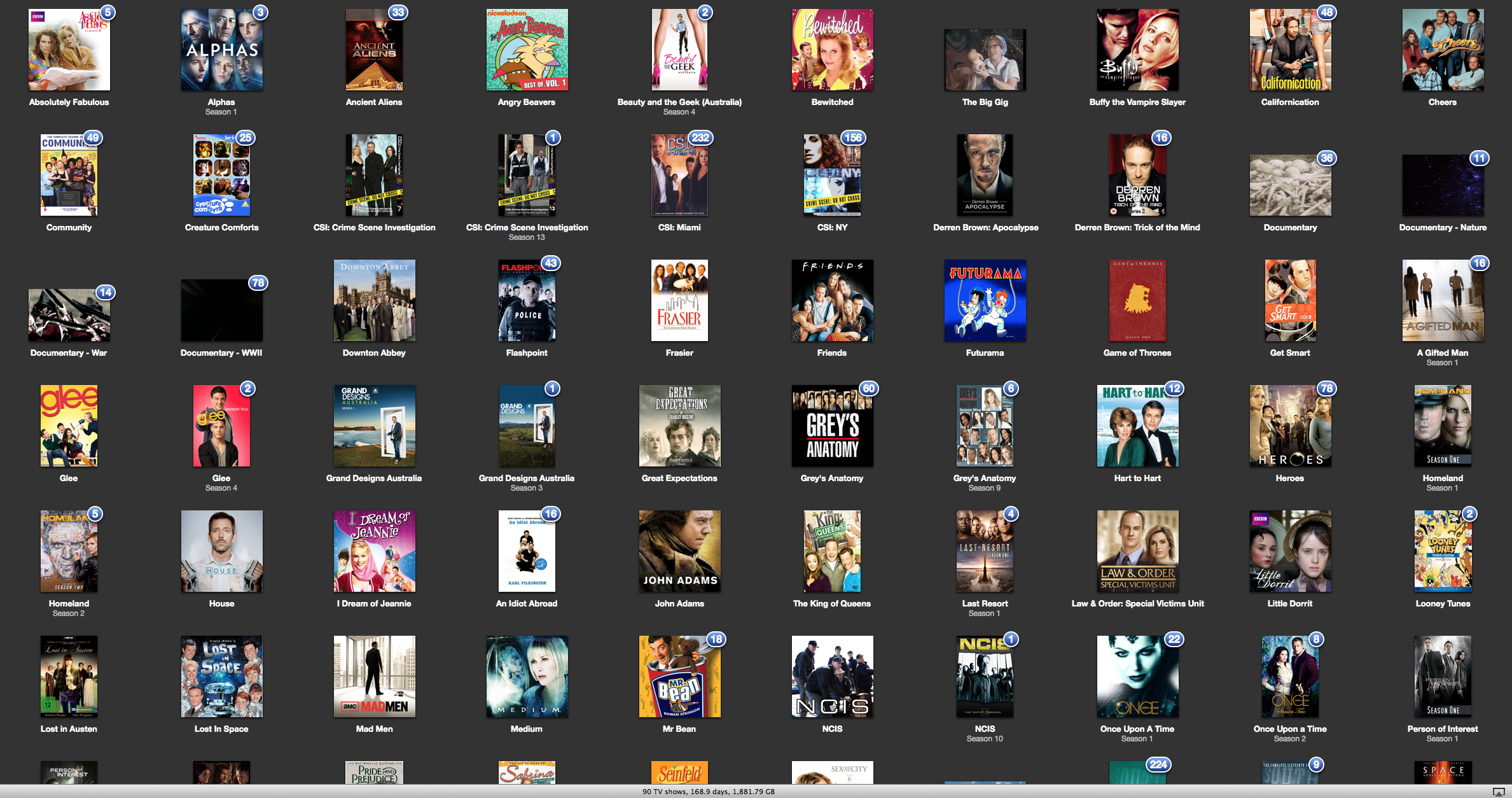
Task: Open Beauty and the Geek (Australia) cover
Action: pyautogui.click(x=679, y=50)
